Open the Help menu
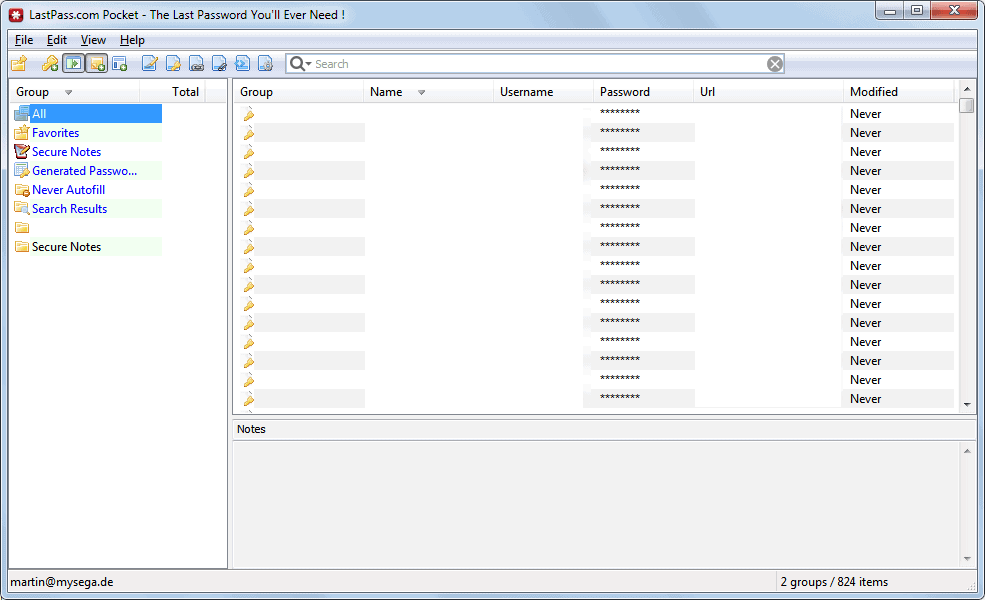This screenshot has width=985, height=600. (x=132, y=40)
